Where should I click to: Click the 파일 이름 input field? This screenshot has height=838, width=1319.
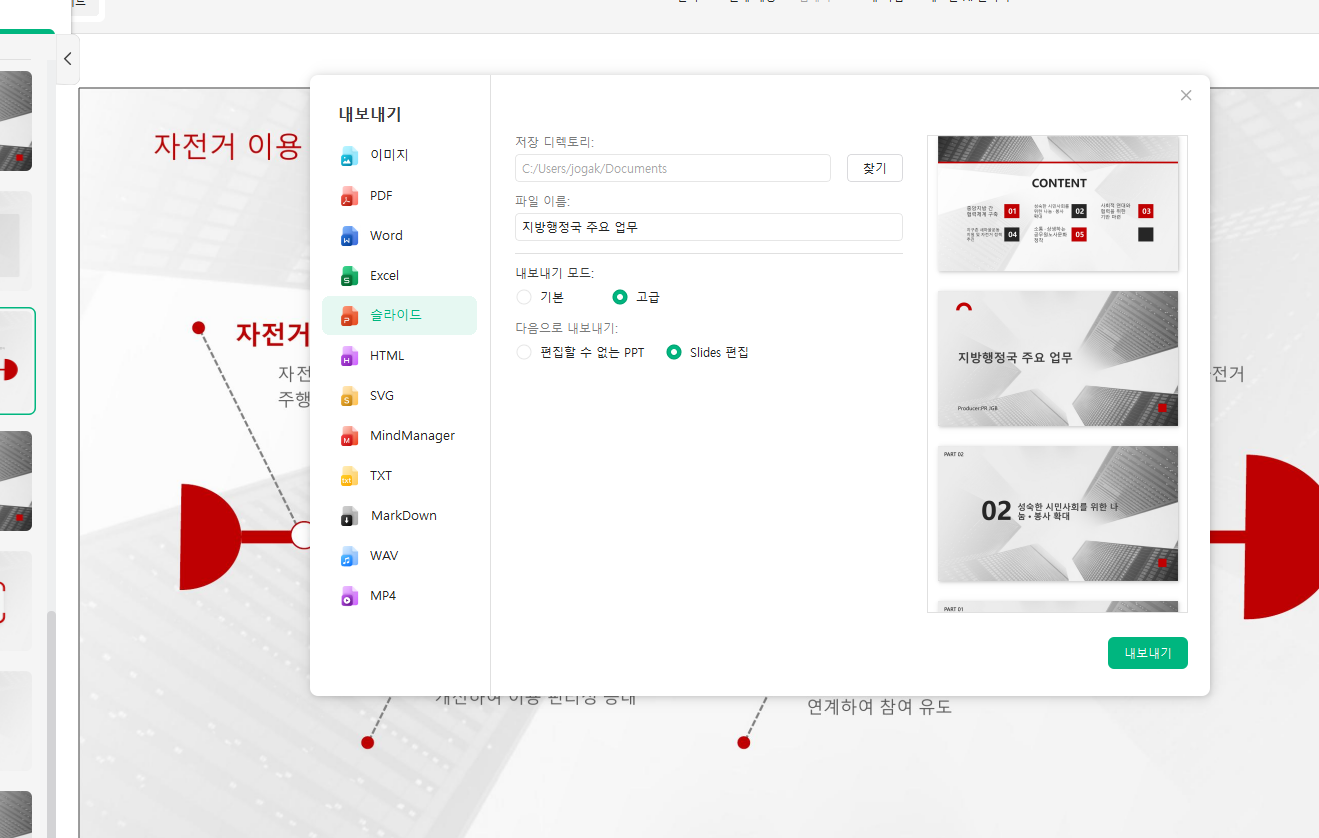pyautogui.click(x=709, y=227)
